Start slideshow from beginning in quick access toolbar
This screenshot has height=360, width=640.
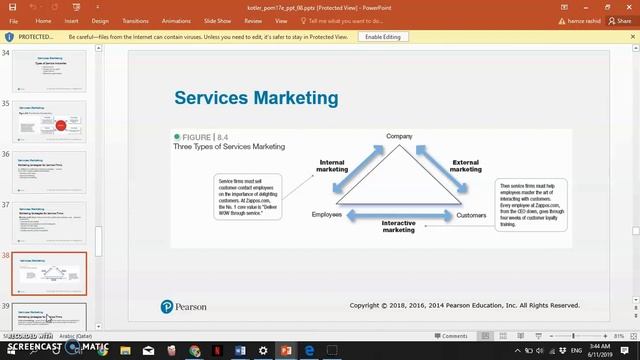76,7
